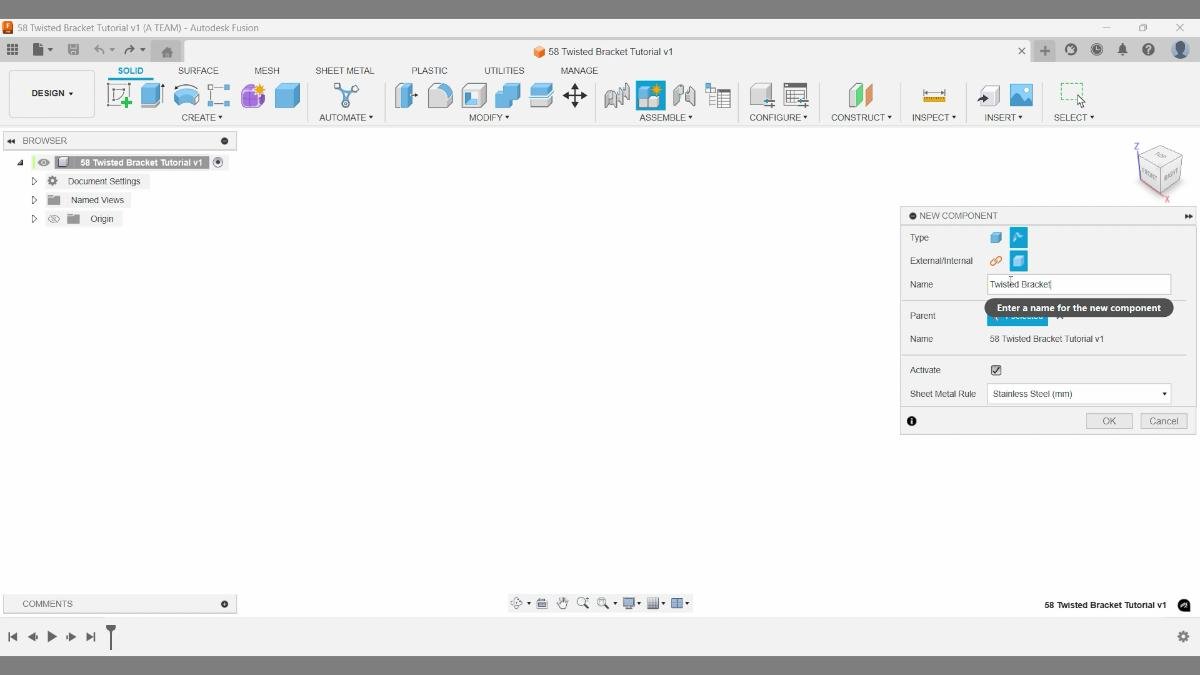This screenshot has width=1200, height=675.
Task: Click Cancel in the New Component dialog
Action: point(1162,420)
